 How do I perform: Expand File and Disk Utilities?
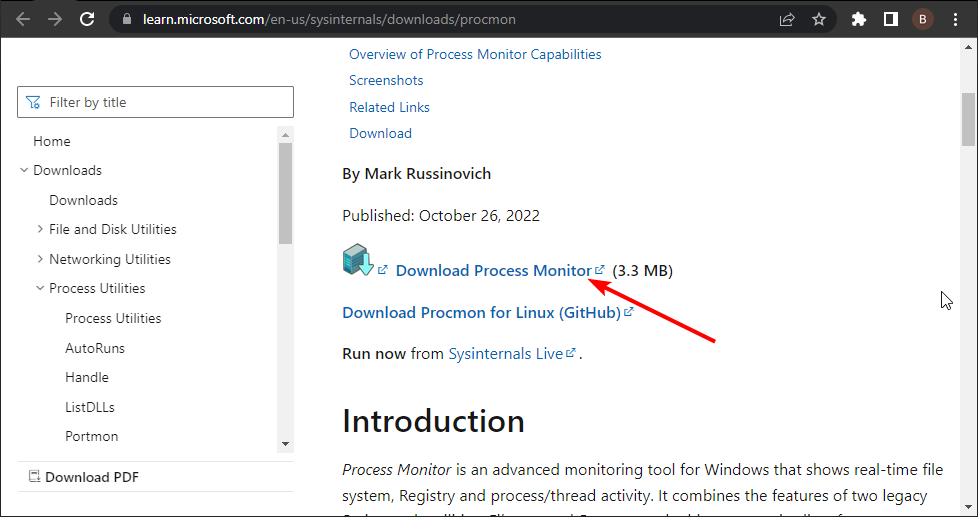tap(41, 230)
